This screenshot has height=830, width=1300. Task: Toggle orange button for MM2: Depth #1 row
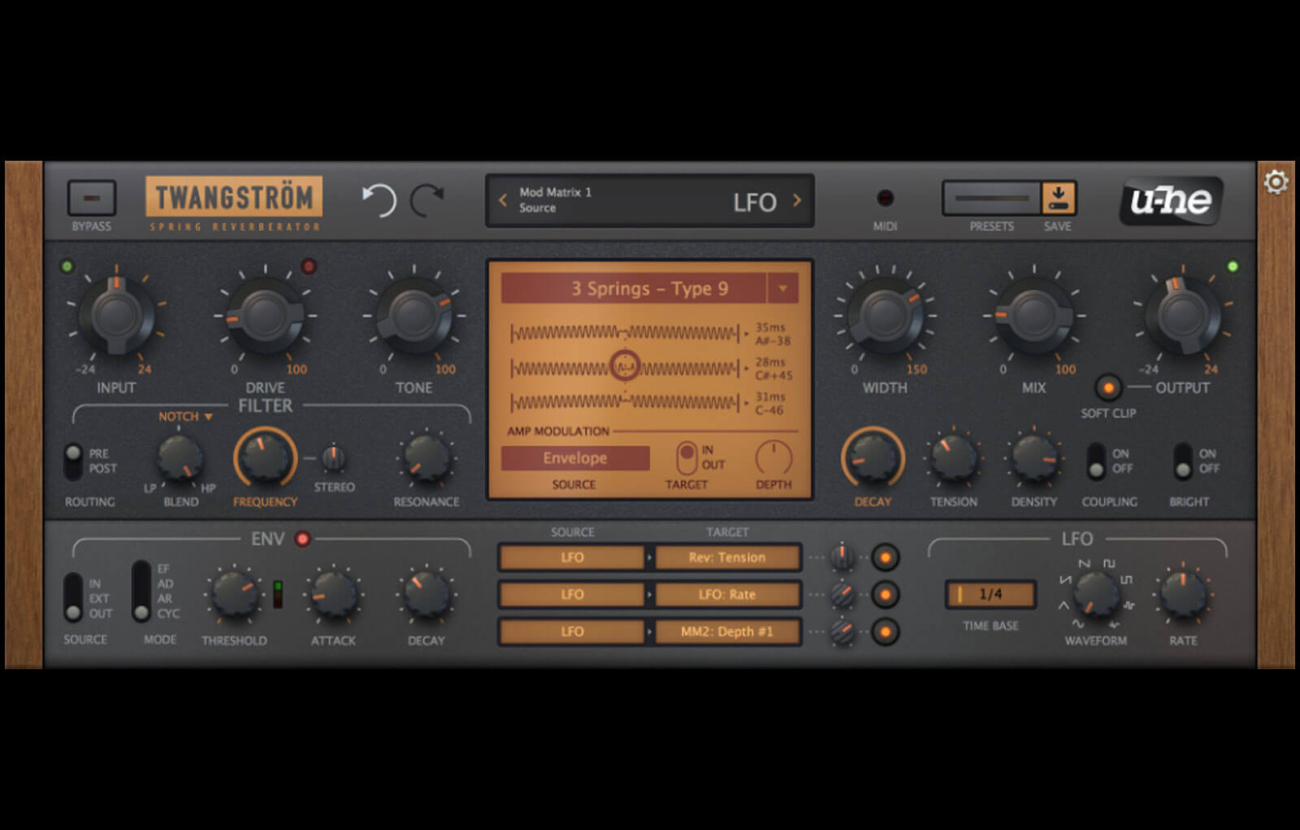point(885,632)
